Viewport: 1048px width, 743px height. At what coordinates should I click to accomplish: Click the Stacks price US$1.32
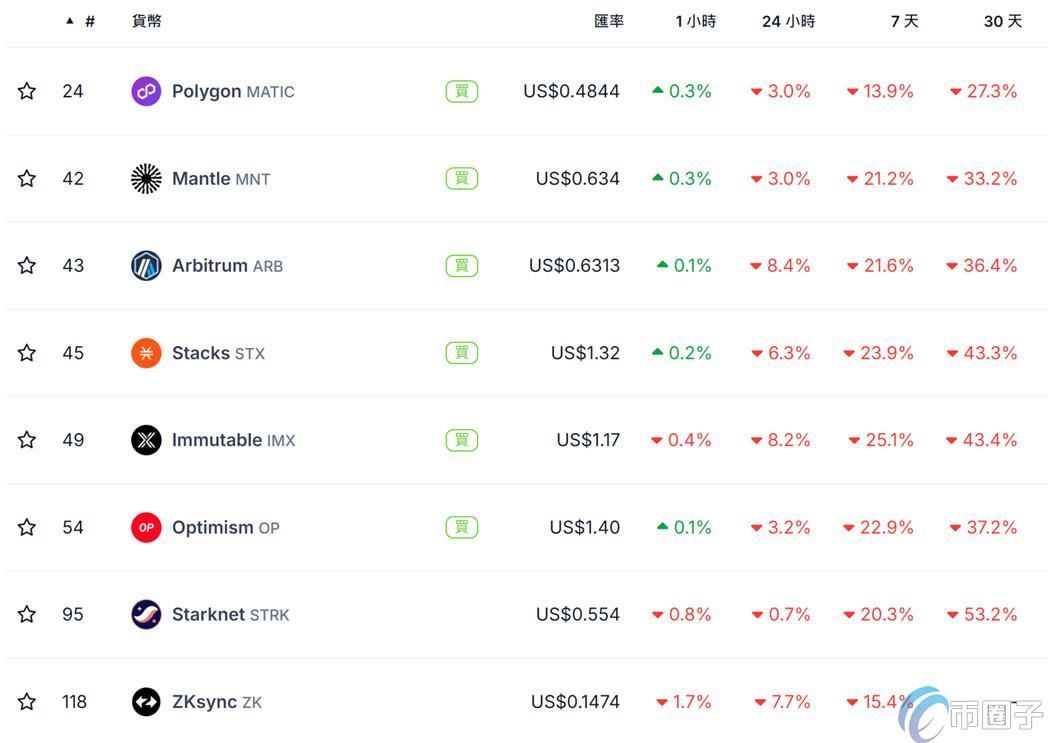pos(585,353)
